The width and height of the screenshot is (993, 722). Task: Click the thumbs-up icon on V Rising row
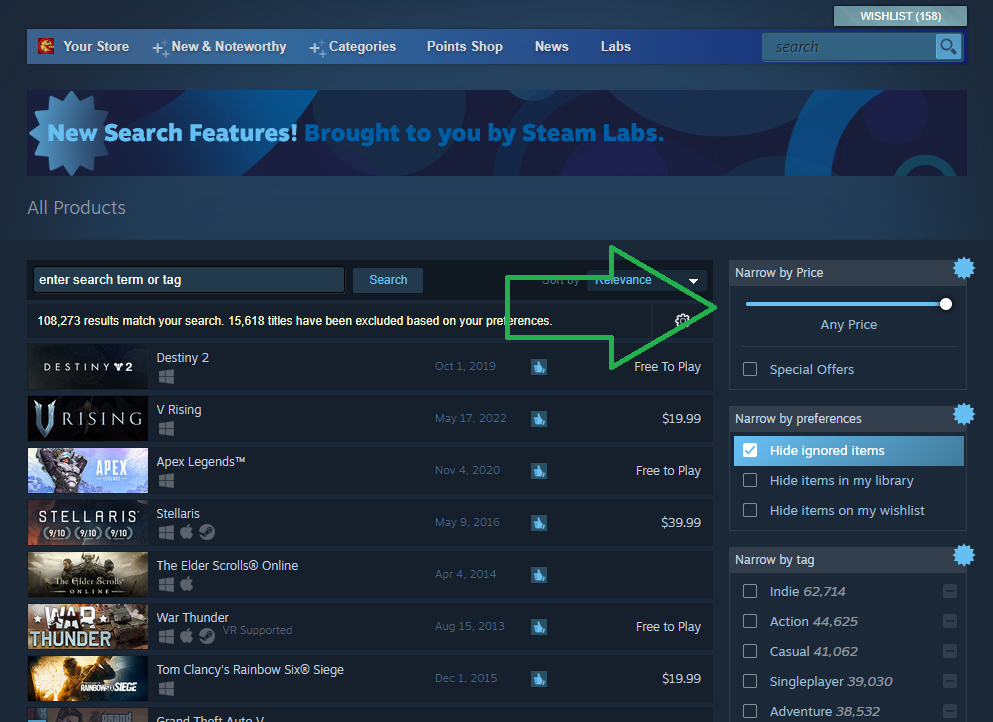539,419
